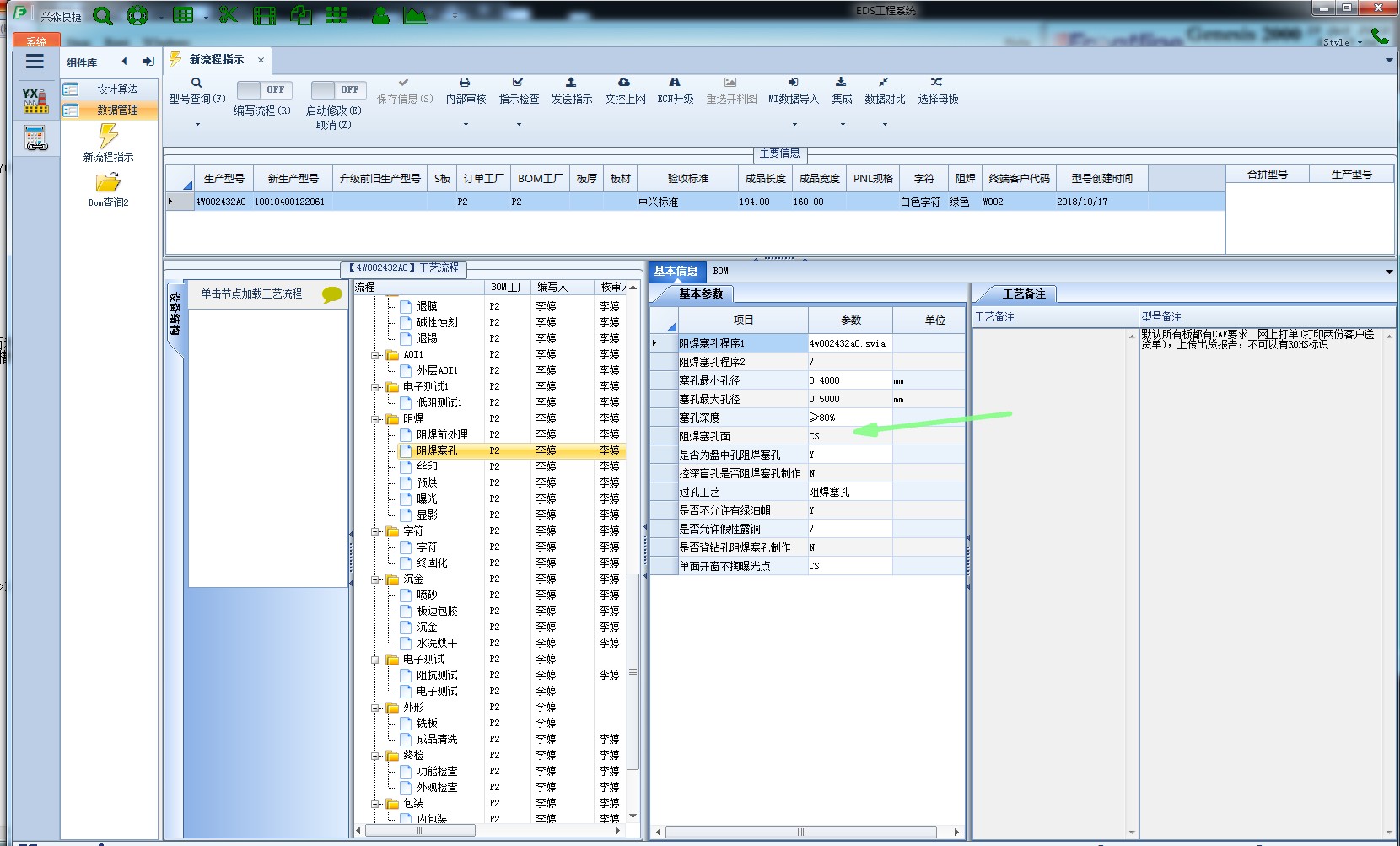Click the green phone icon
This screenshot has height=846, width=1400.
(1380, 35)
